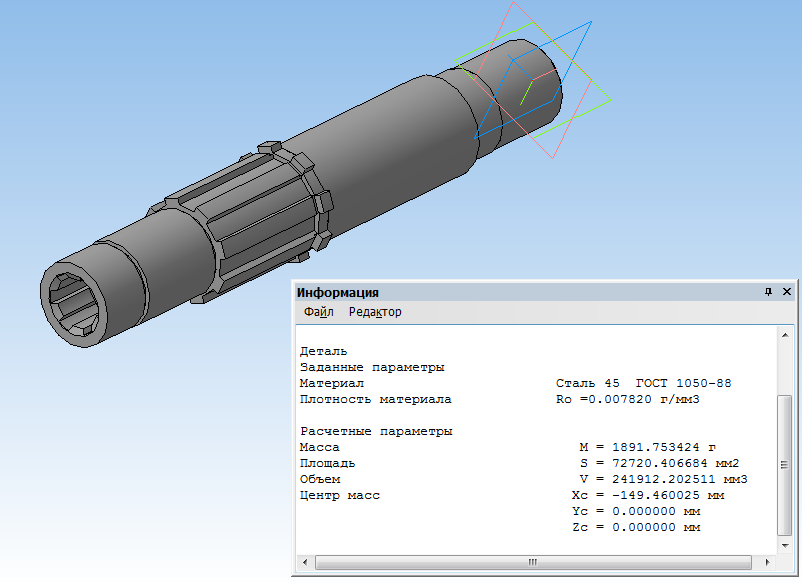Image resolution: width=802 pixels, height=582 pixels.
Task: Click the Yc = 0.000000 мм value
Action: click(636, 511)
